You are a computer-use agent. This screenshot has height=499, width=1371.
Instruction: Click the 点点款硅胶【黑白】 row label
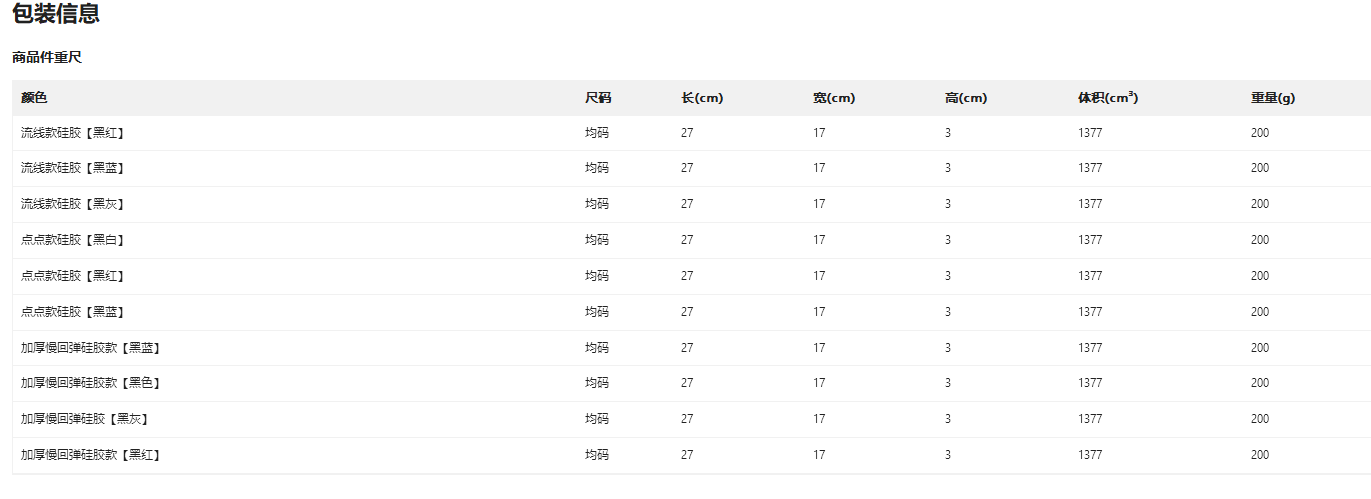(72, 240)
